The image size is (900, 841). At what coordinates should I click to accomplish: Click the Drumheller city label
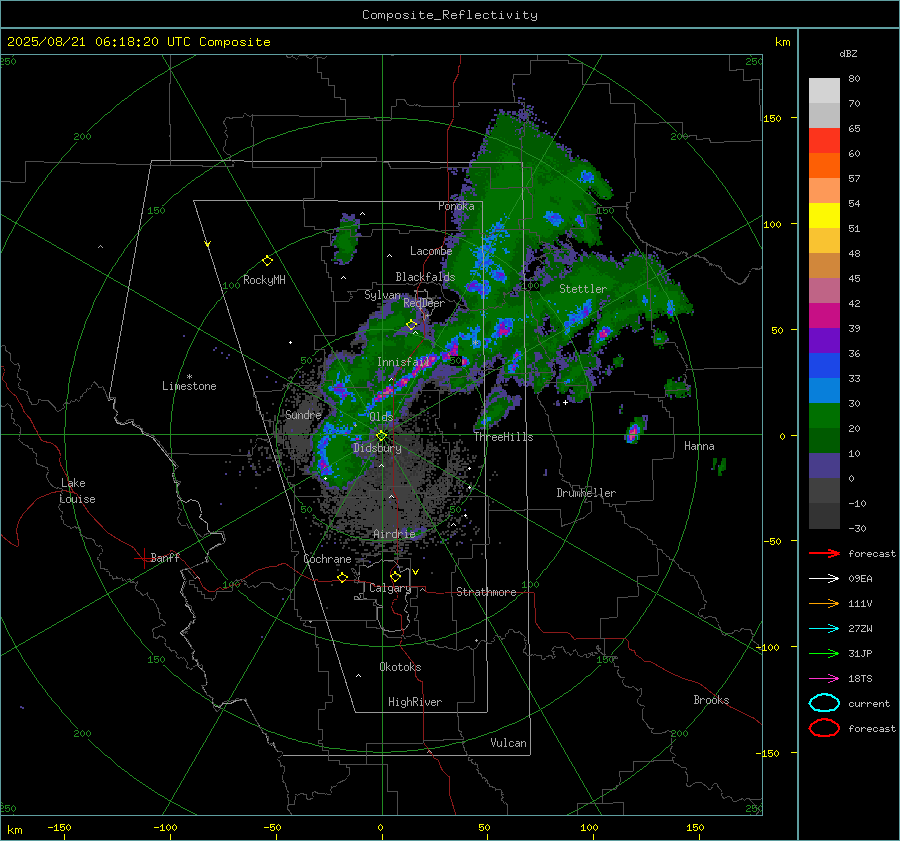pos(586,493)
